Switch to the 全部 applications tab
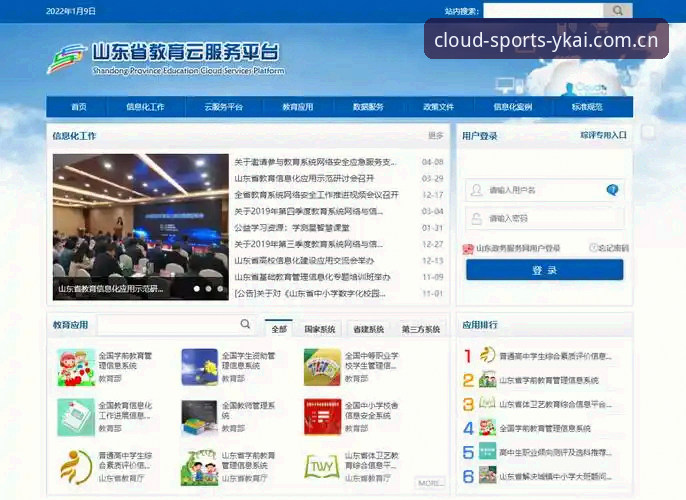The height and width of the screenshot is (500, 686). 279,329
